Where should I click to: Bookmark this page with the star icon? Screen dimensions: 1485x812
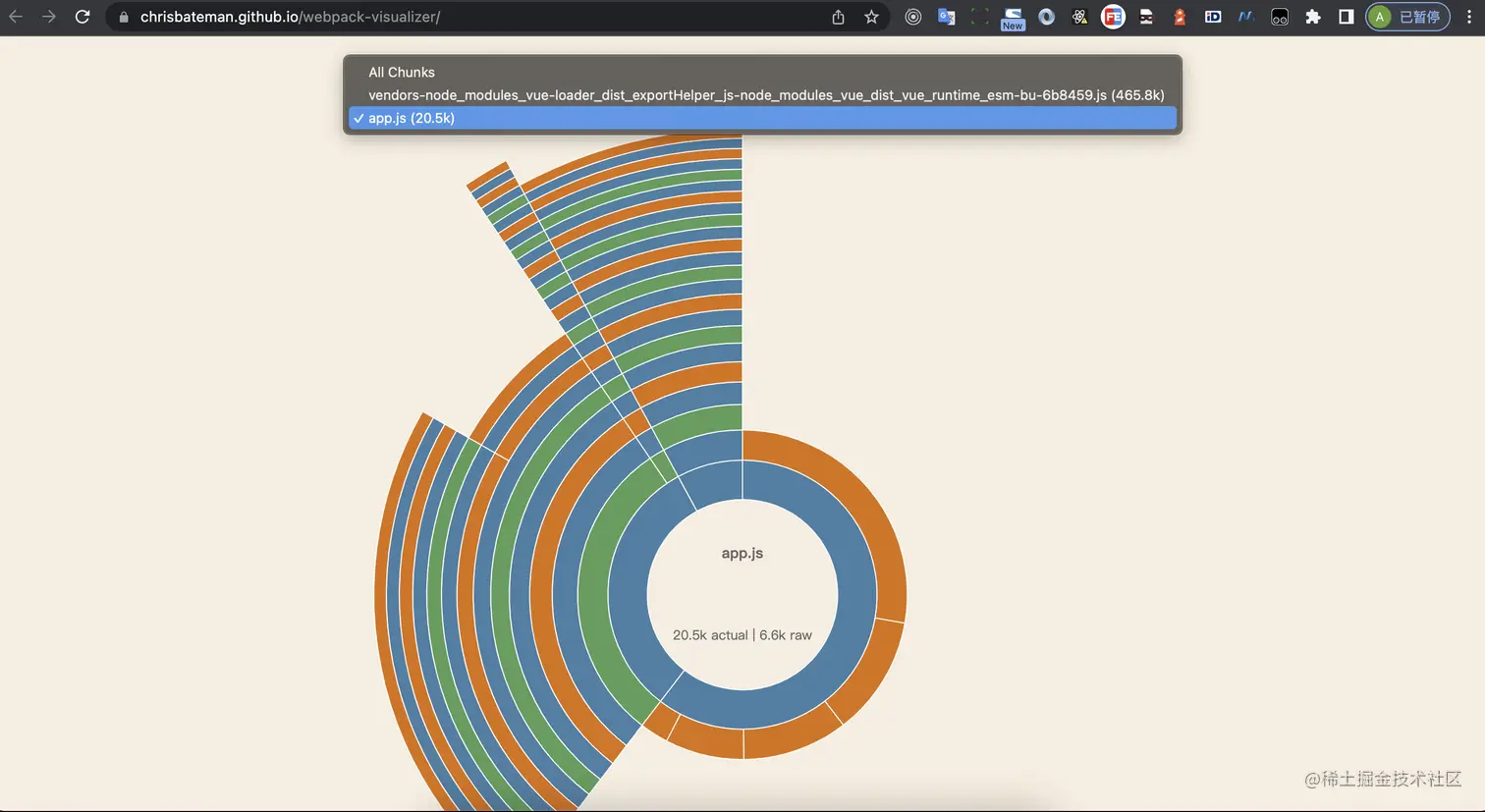(871, 17)
